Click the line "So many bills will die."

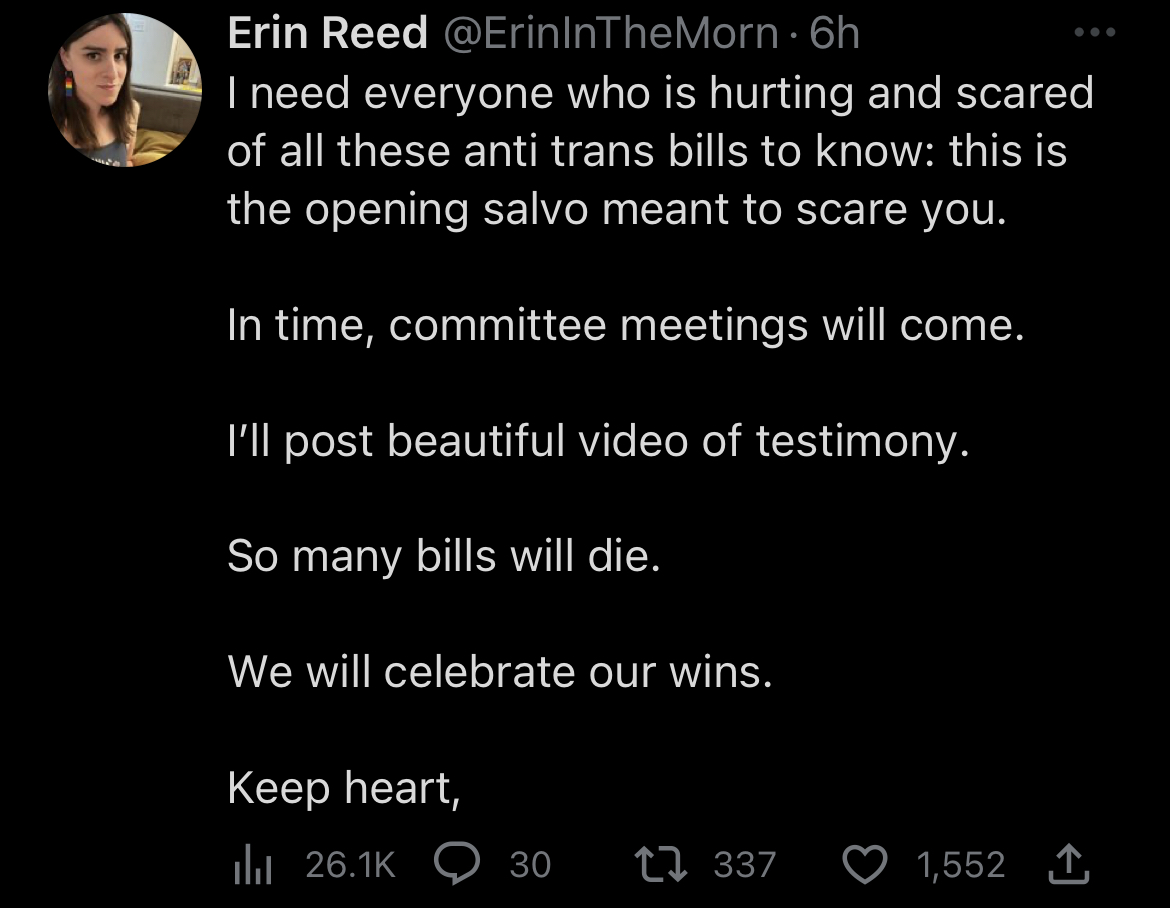tap(444, 556)
